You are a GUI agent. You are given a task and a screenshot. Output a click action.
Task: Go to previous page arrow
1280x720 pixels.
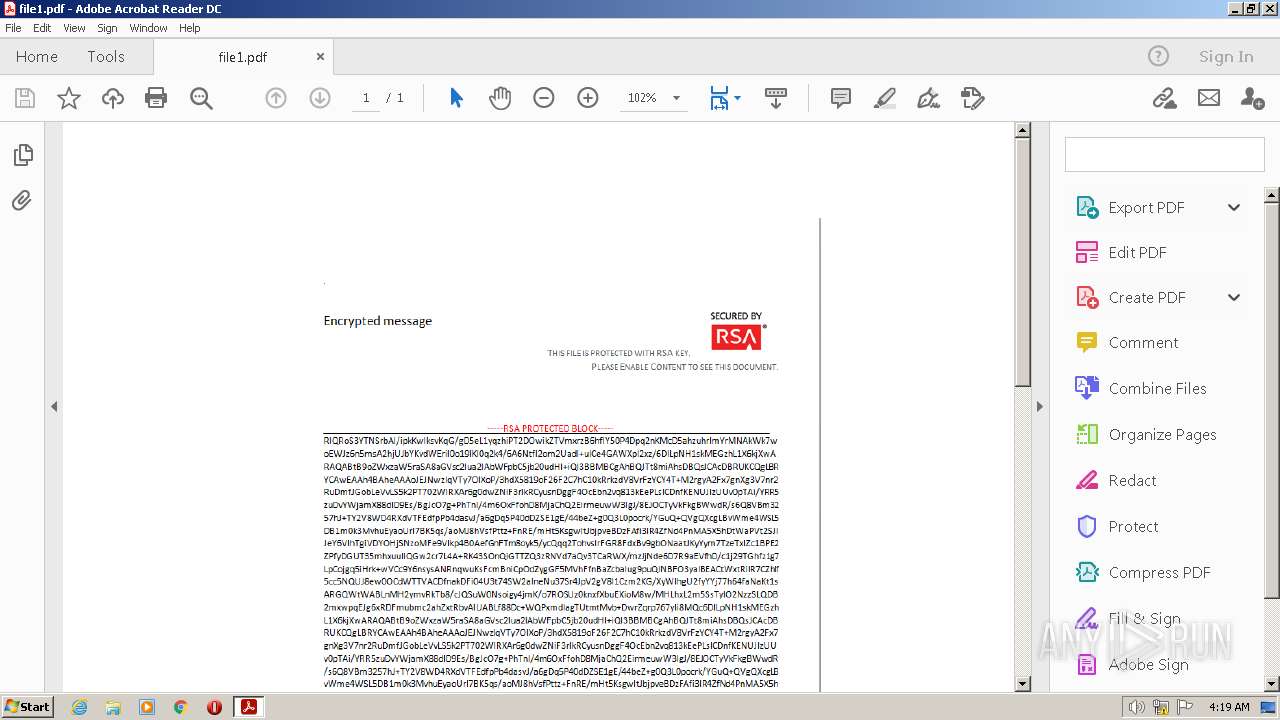276,98
